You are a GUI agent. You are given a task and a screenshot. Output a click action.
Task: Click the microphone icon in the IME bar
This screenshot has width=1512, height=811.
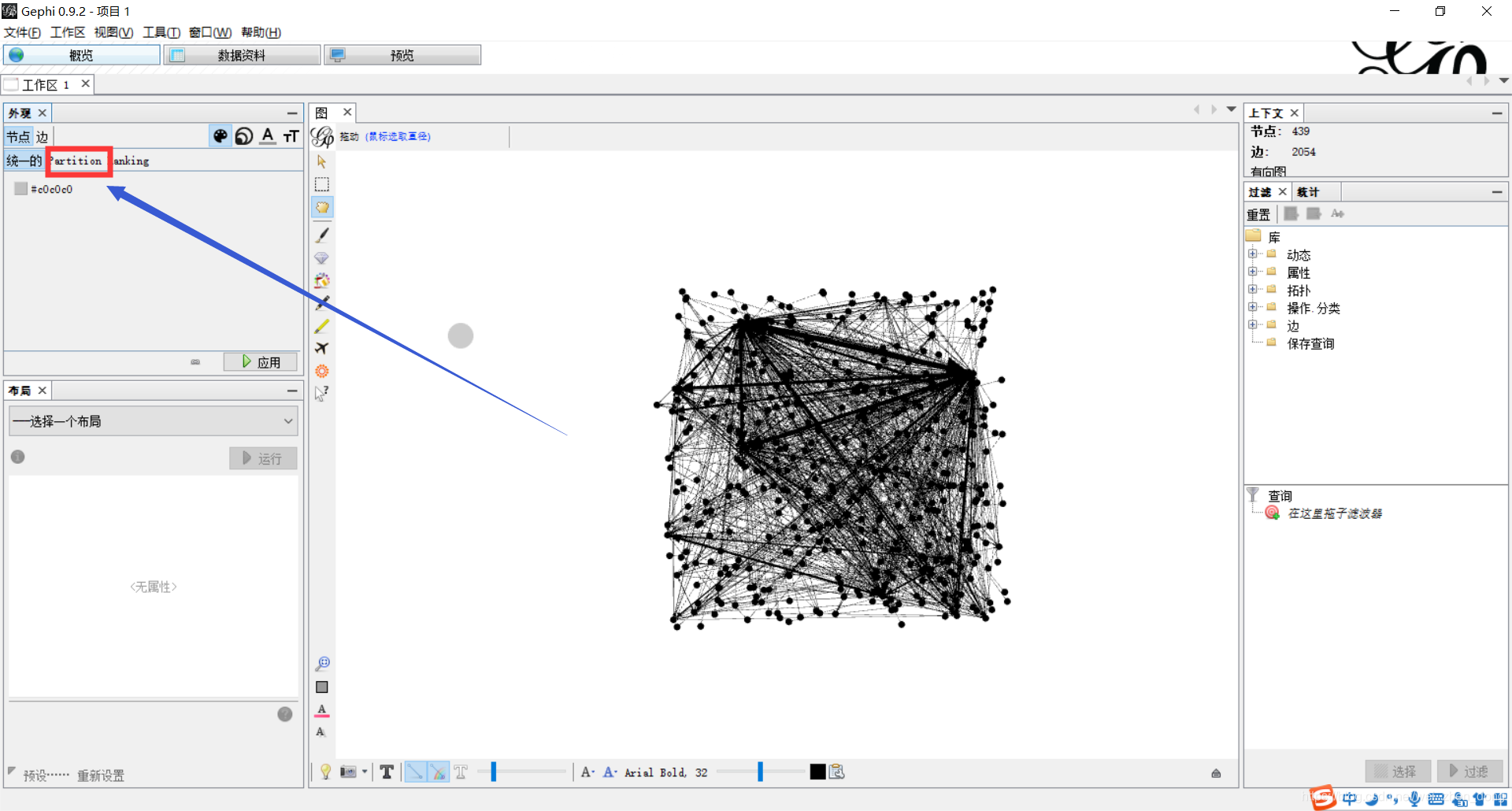1415,798
